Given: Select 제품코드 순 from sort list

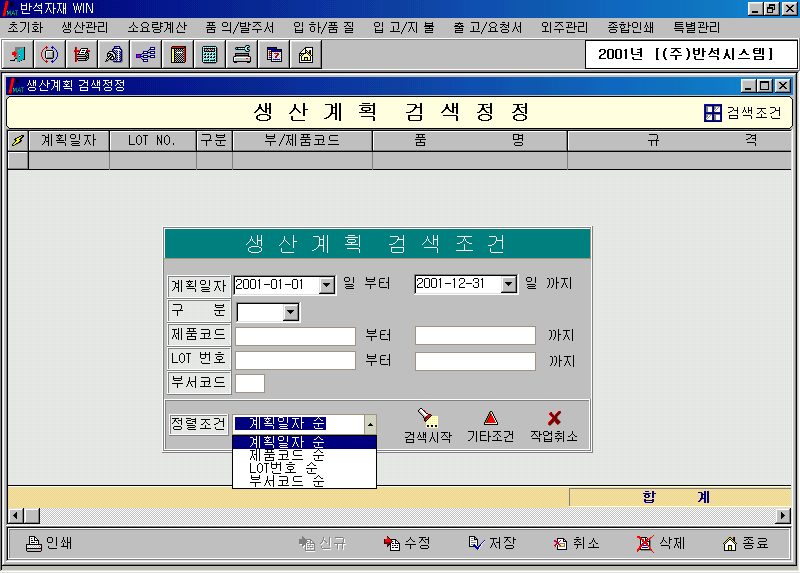Looking at the screenshot, I should (x=286, y=455).
